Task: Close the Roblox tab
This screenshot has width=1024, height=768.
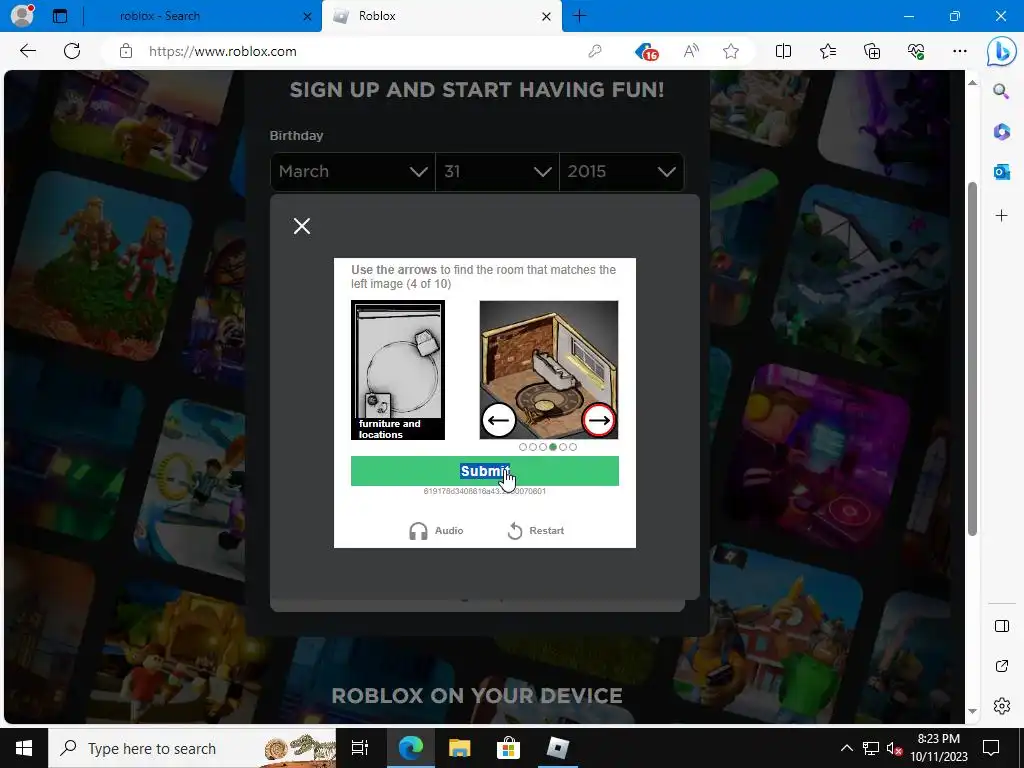Action: (x=547, y=16)
